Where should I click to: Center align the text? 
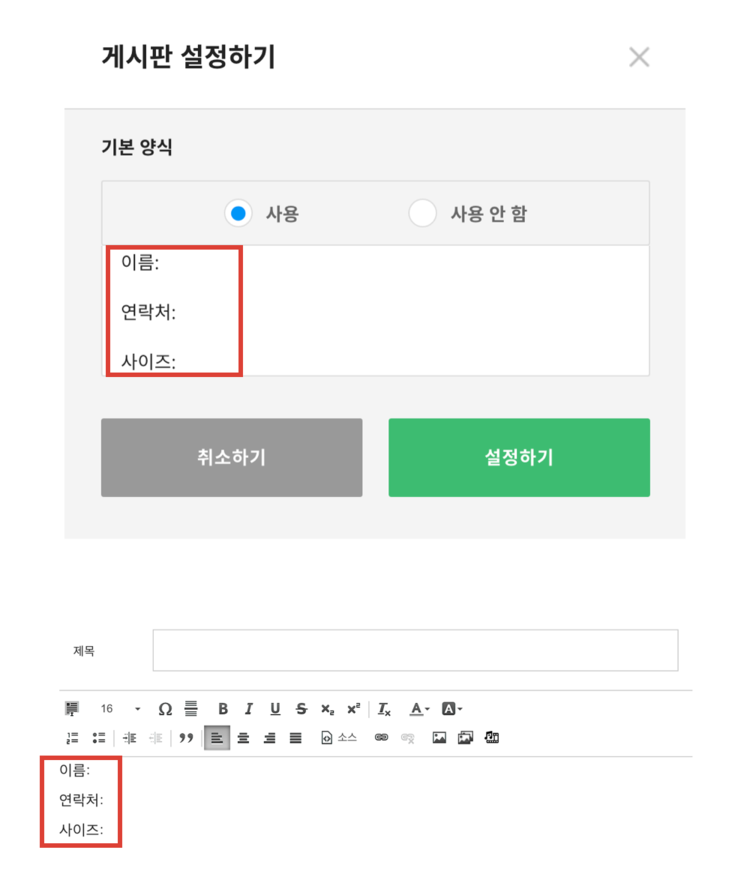pyautogui.click(x=243, y=738)
